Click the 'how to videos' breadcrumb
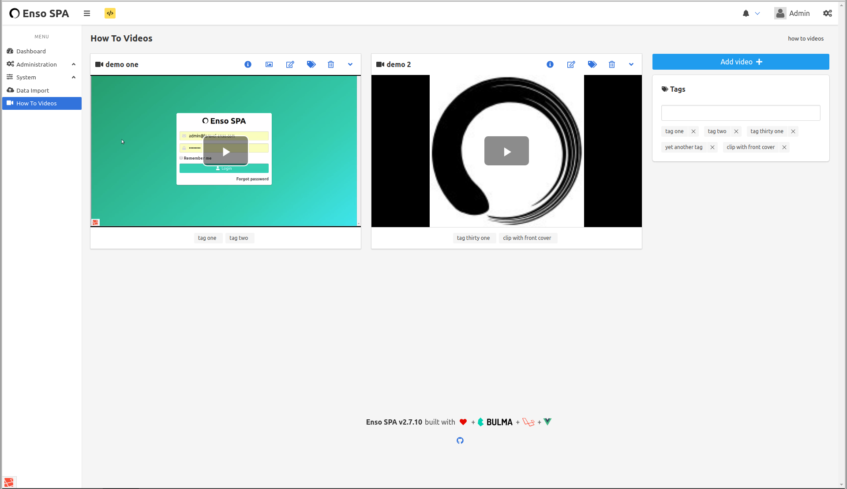The width and height of the screenshot is (847, 489). click(805, 39)
